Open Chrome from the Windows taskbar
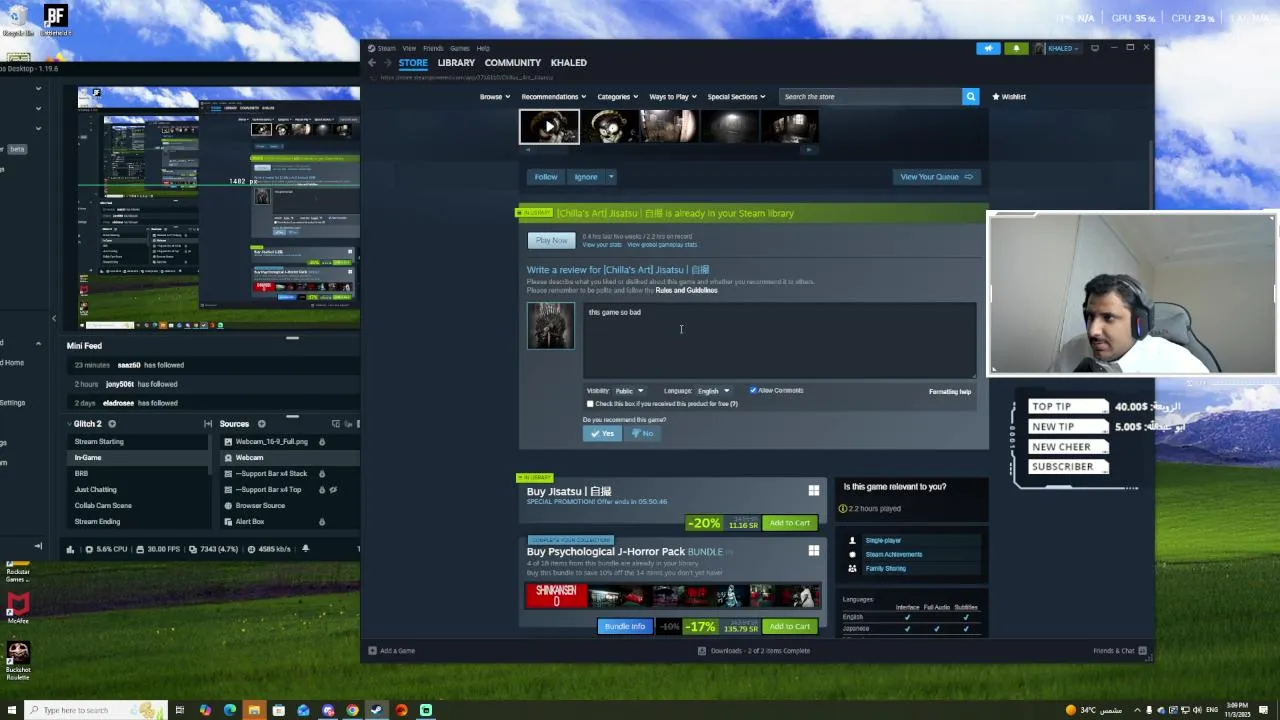Image resolution: width=1280 pixels, height=720 pixels. pyautogui.click(x=353, y=710)
